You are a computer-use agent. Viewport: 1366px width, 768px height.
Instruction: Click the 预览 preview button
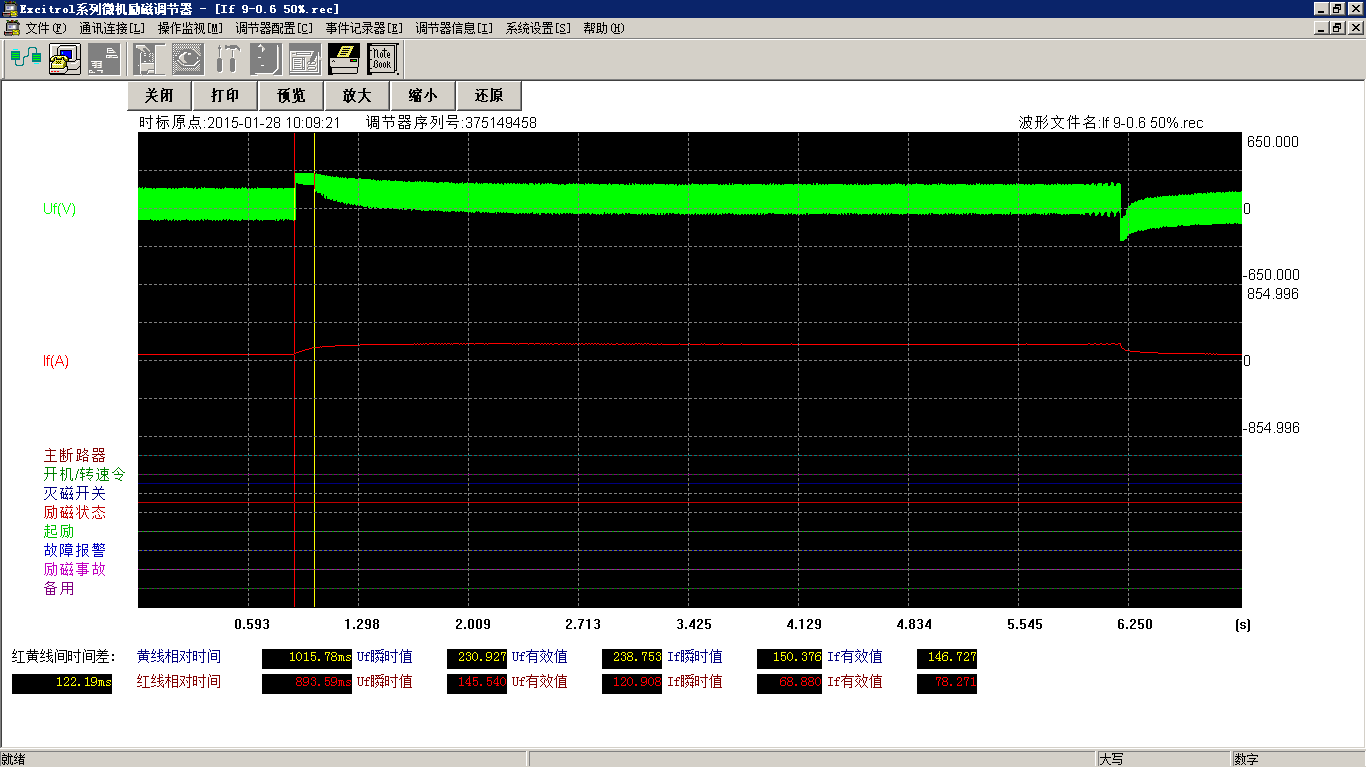[292, 96]
